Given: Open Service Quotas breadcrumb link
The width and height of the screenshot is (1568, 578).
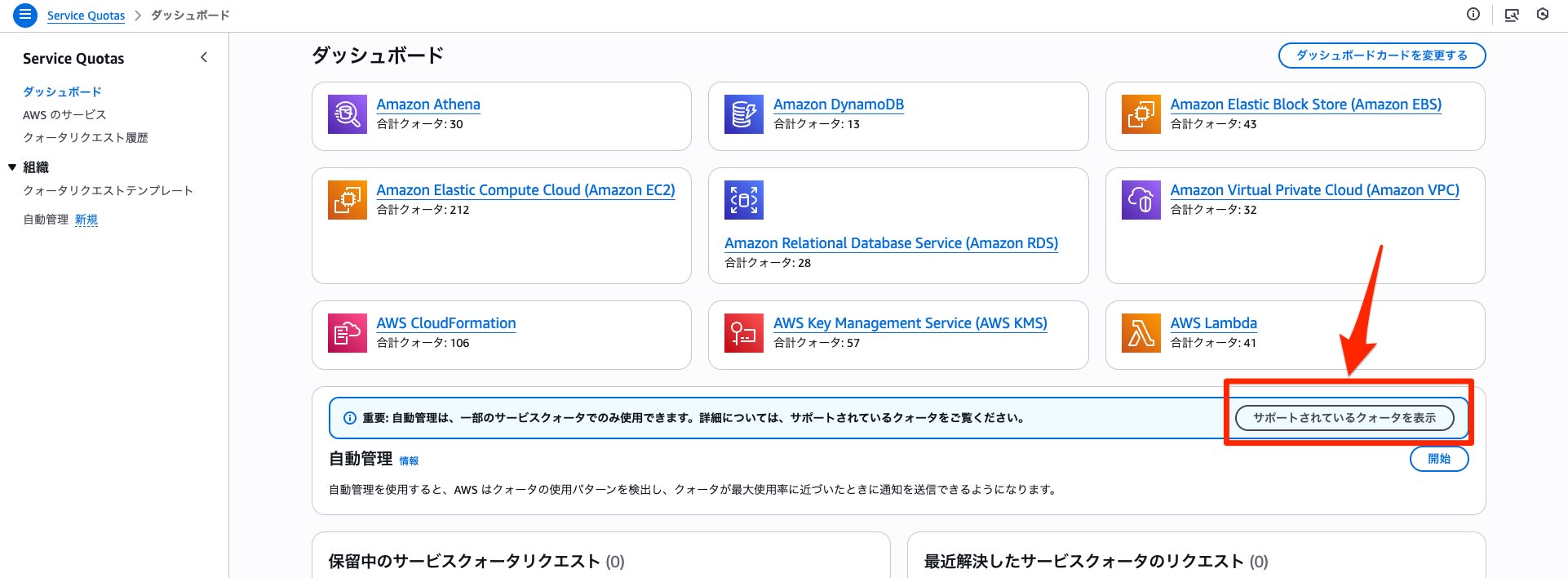Looking at the screenshot, I should click(86, 16).
